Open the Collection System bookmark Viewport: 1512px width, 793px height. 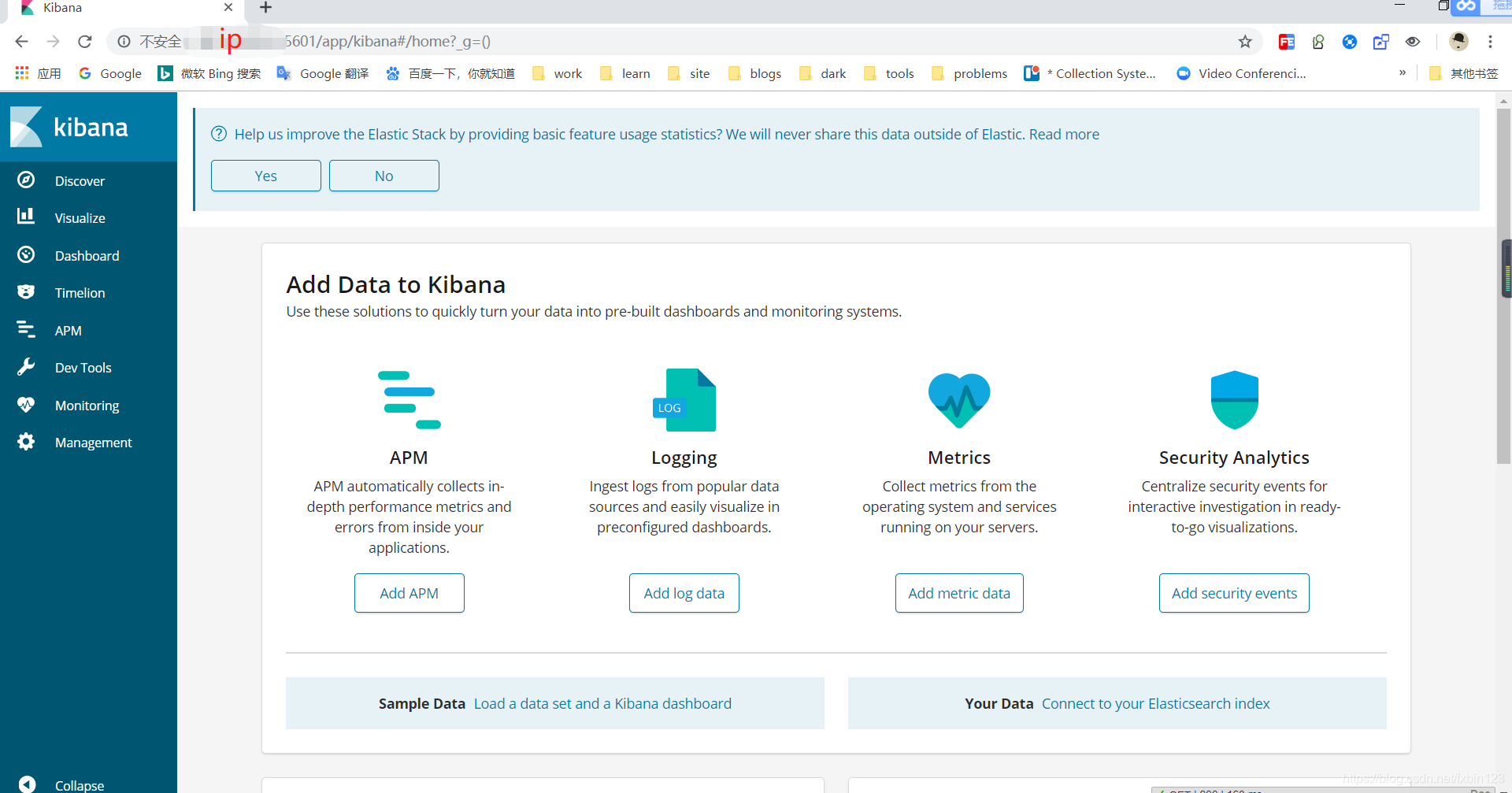(x=1090, y=73)
